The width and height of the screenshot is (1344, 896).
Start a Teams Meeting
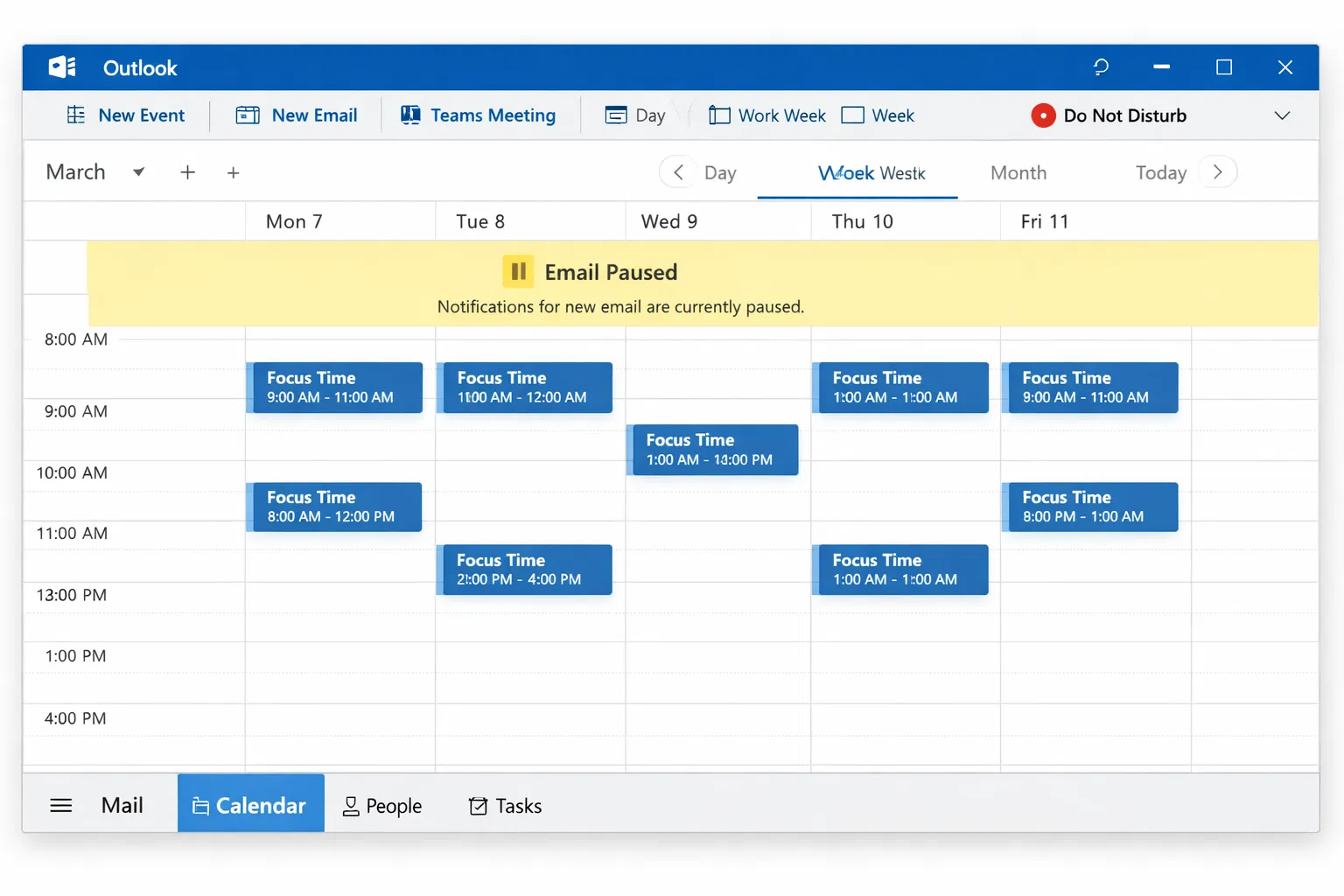pos(478,115)
